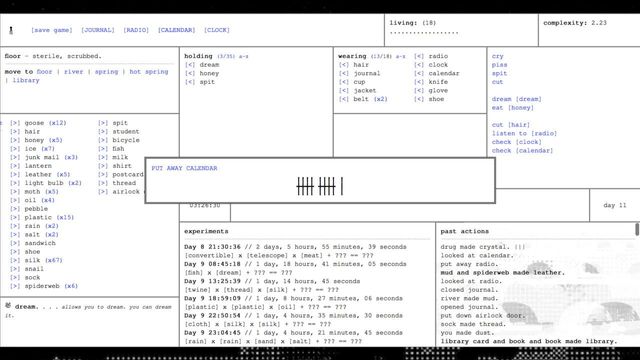
Task: Pick up light bulb from floor
Action: 15,183
